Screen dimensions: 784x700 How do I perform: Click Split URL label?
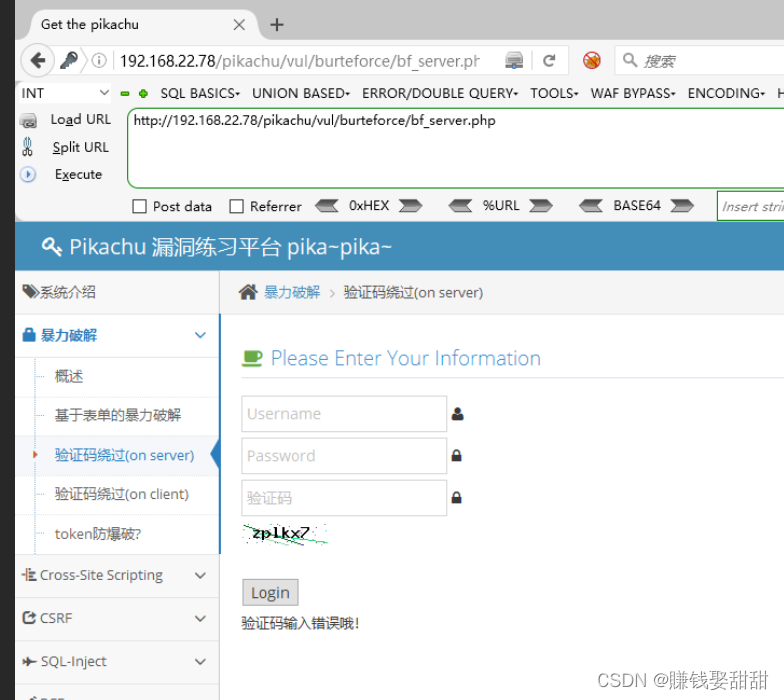pyautogui.click(x=80, y=148)
